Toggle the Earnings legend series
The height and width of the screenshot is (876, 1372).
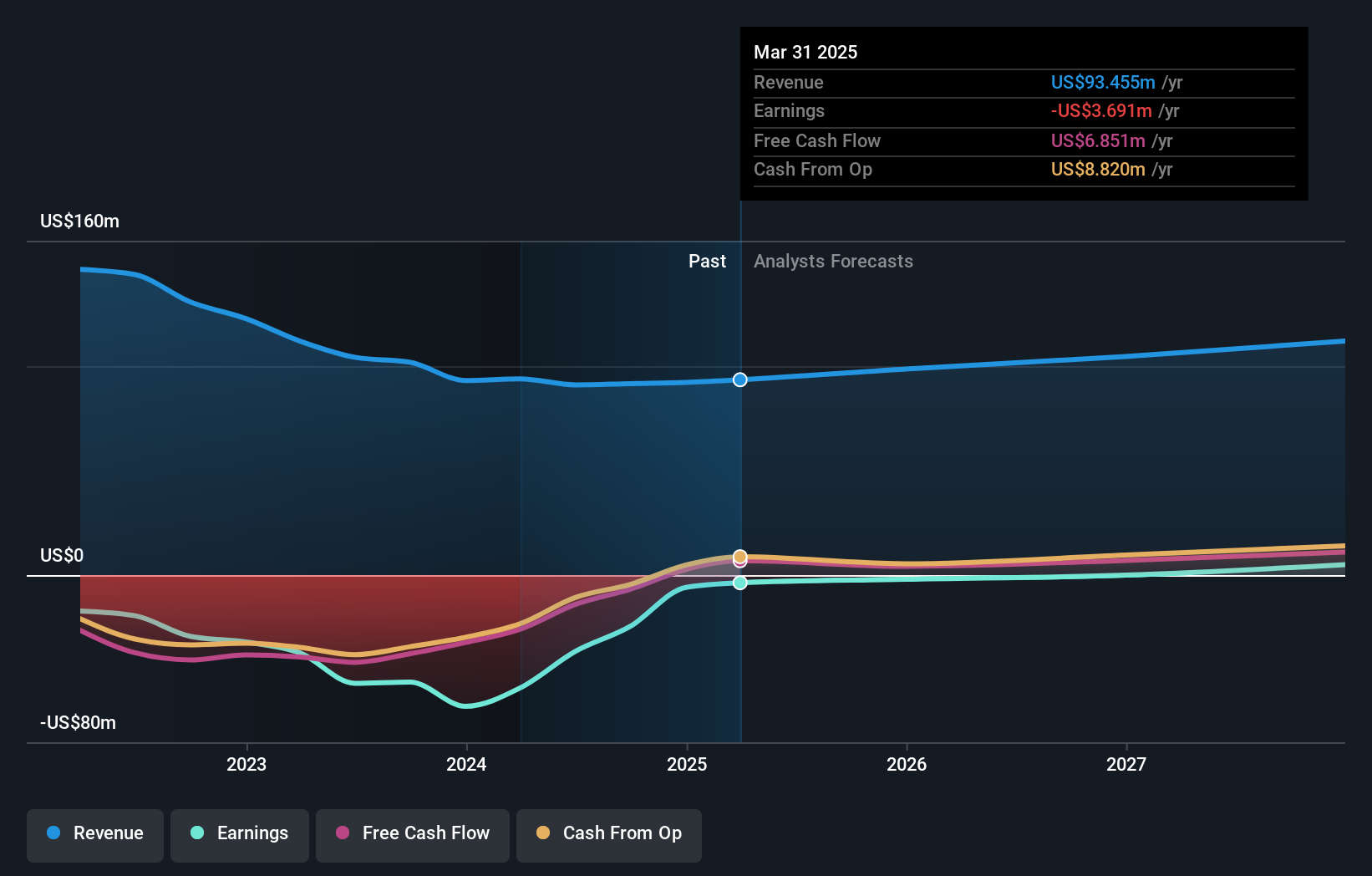(240, 835)
